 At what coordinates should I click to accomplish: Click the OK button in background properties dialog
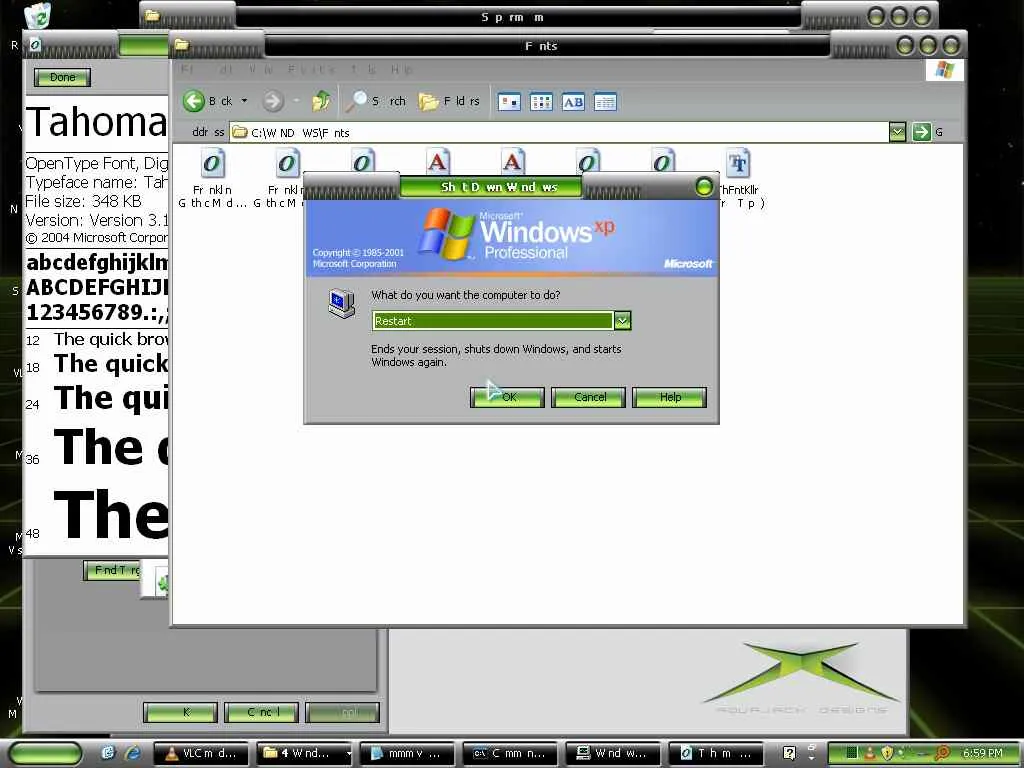click(180, 712)
